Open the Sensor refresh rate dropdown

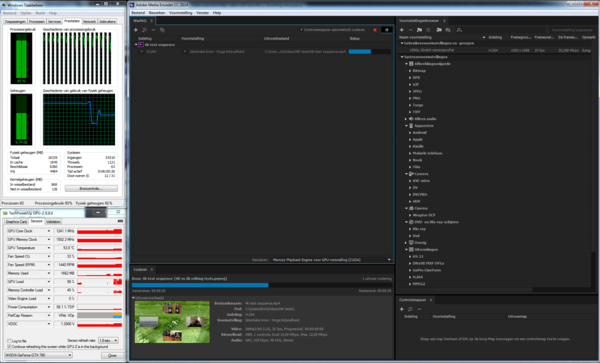click(x=108, y=340)
